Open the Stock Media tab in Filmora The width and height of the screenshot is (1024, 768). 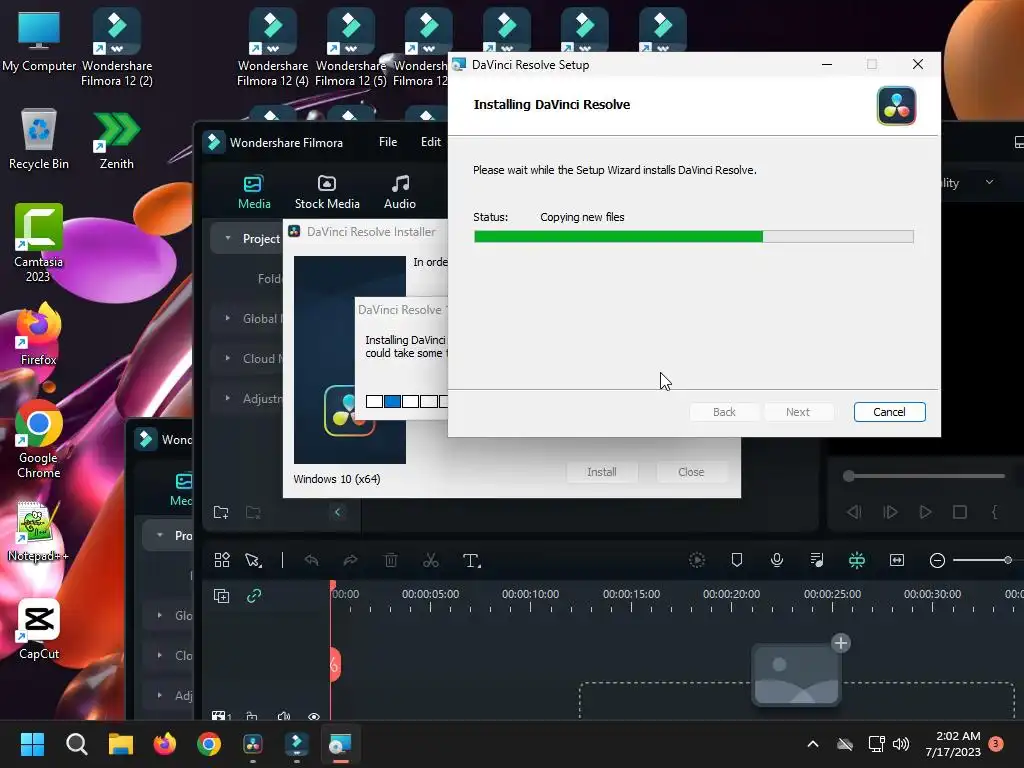coord(327,193)
